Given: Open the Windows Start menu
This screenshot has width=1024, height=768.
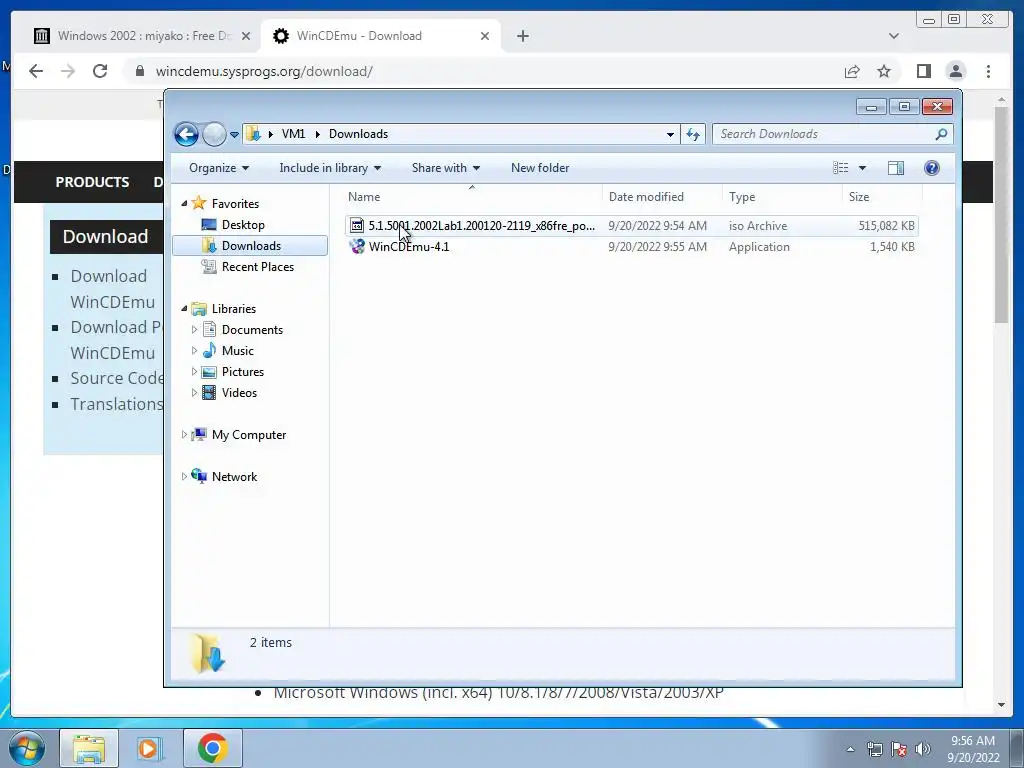Looking at the screenshot, I should 27,748.
